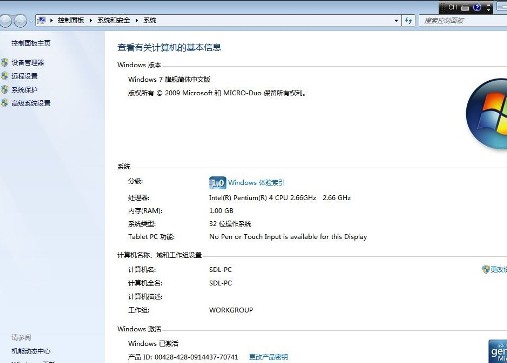Click the 2009 Microsoft copyright line
This screenshot has width=507, height=363.
click(217, 93)
